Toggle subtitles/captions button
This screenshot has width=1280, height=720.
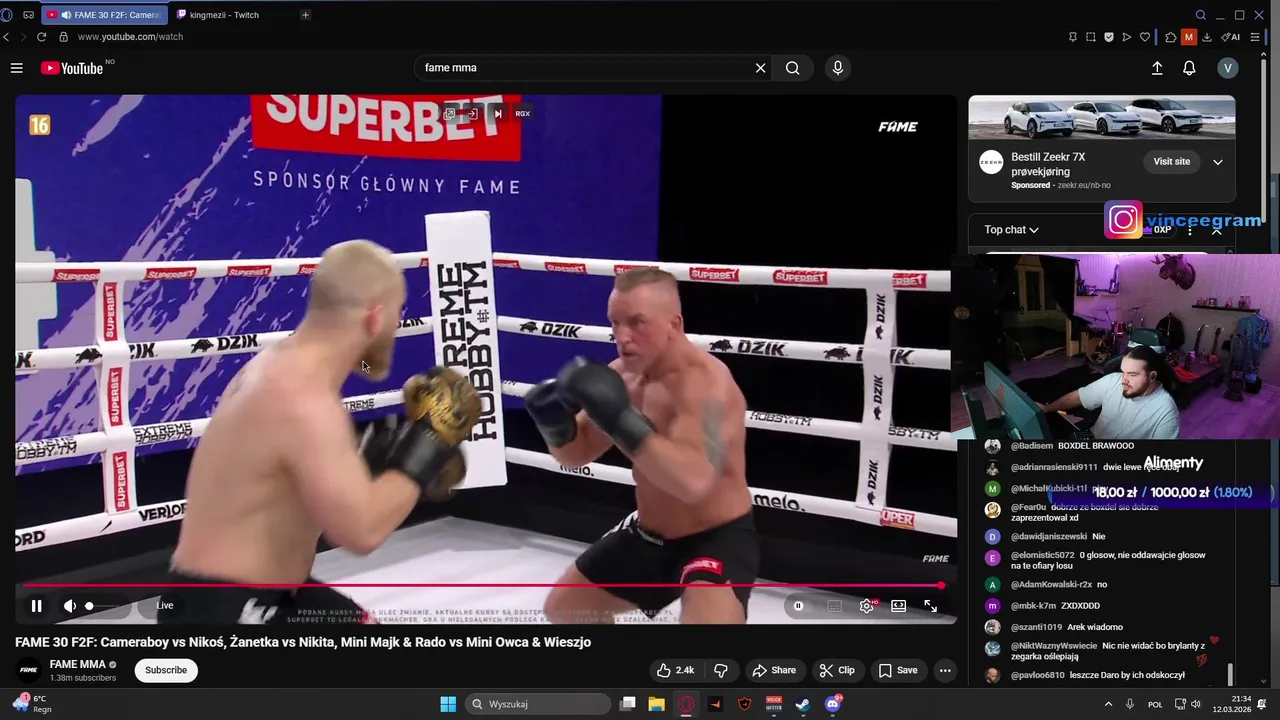pos(834,606)
